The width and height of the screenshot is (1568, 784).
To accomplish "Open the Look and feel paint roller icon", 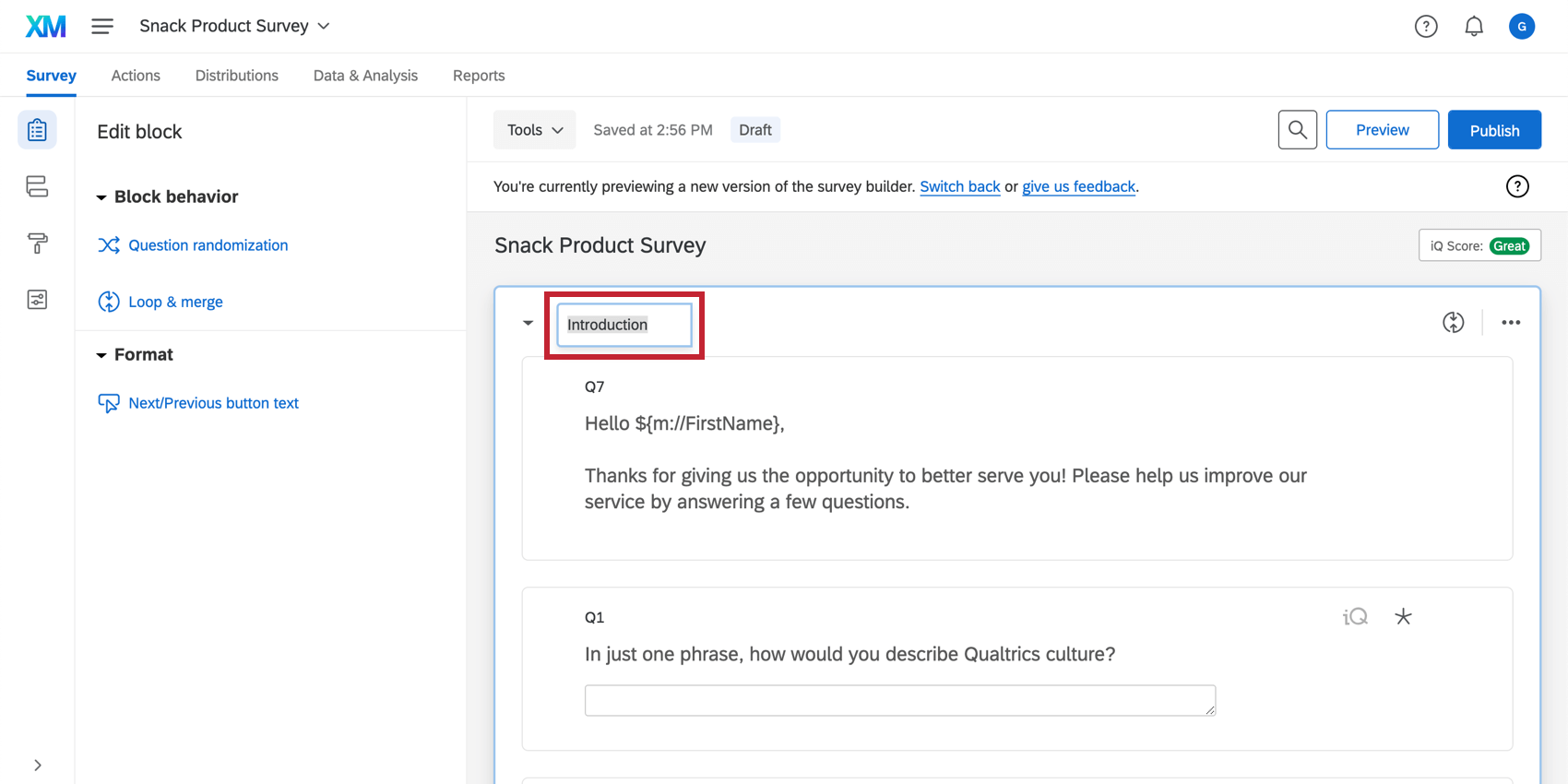I will 37,244.
